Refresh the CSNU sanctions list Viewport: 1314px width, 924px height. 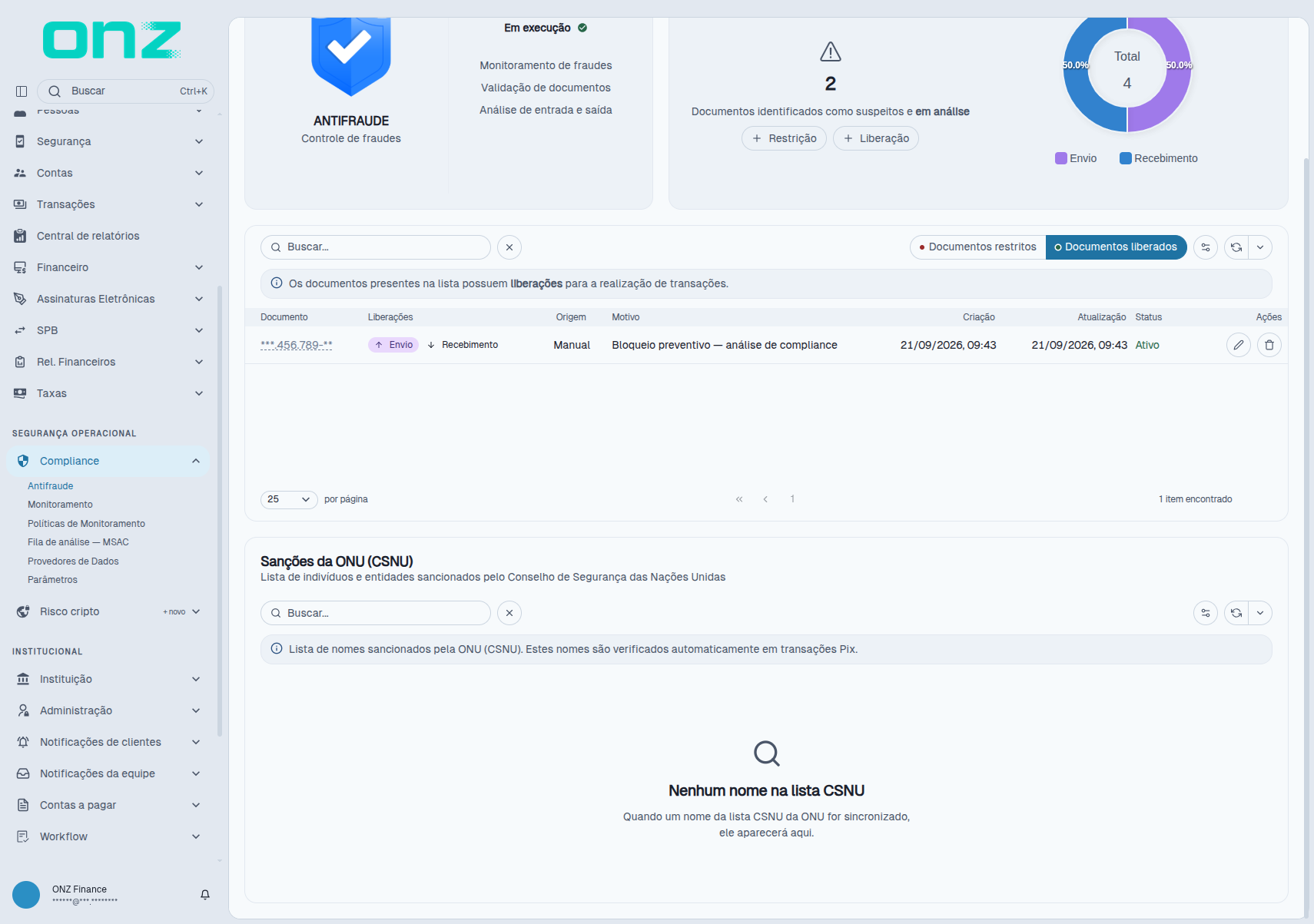pyautogui.click(x=1236, y=613)
